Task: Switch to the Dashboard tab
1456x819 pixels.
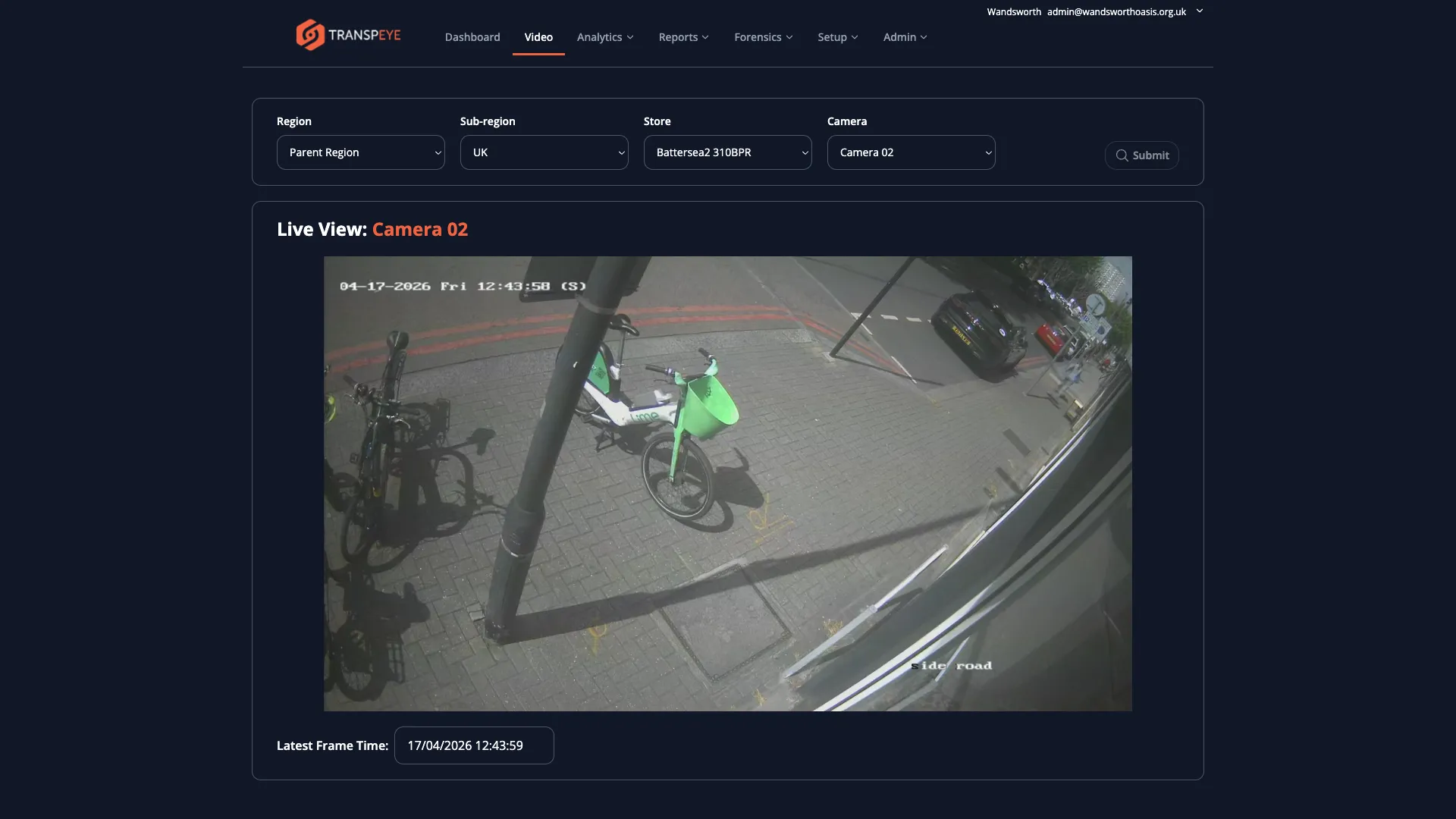Action: [472, 36]
